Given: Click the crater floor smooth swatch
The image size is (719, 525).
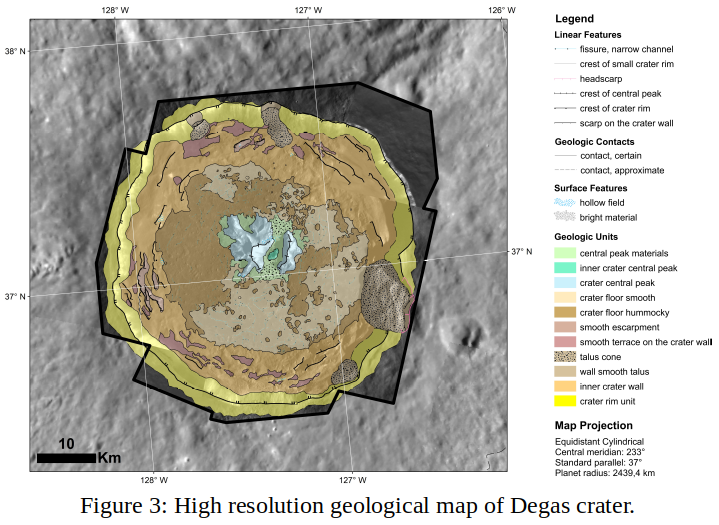Looking at the screenshot, I should point(565,298).
